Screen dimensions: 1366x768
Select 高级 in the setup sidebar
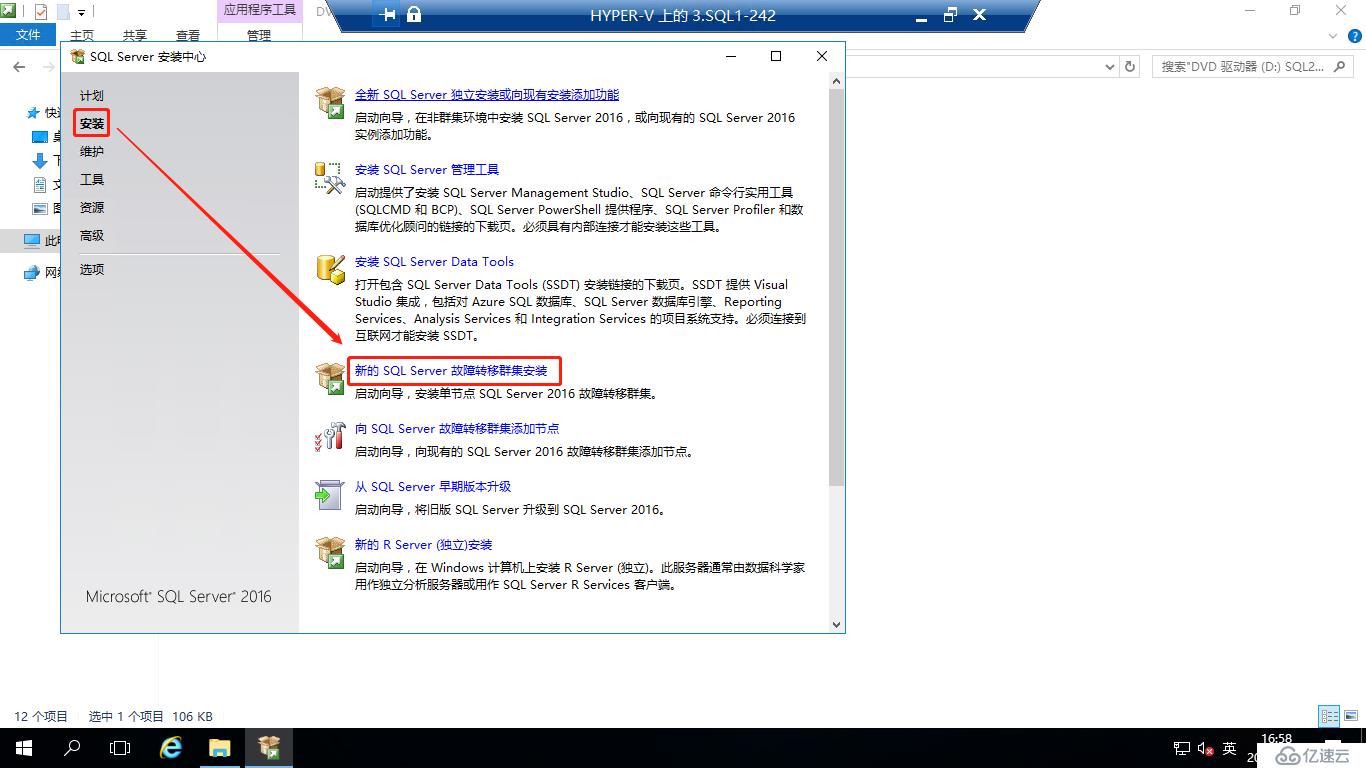pyautogui.click(x=92, y=236)
